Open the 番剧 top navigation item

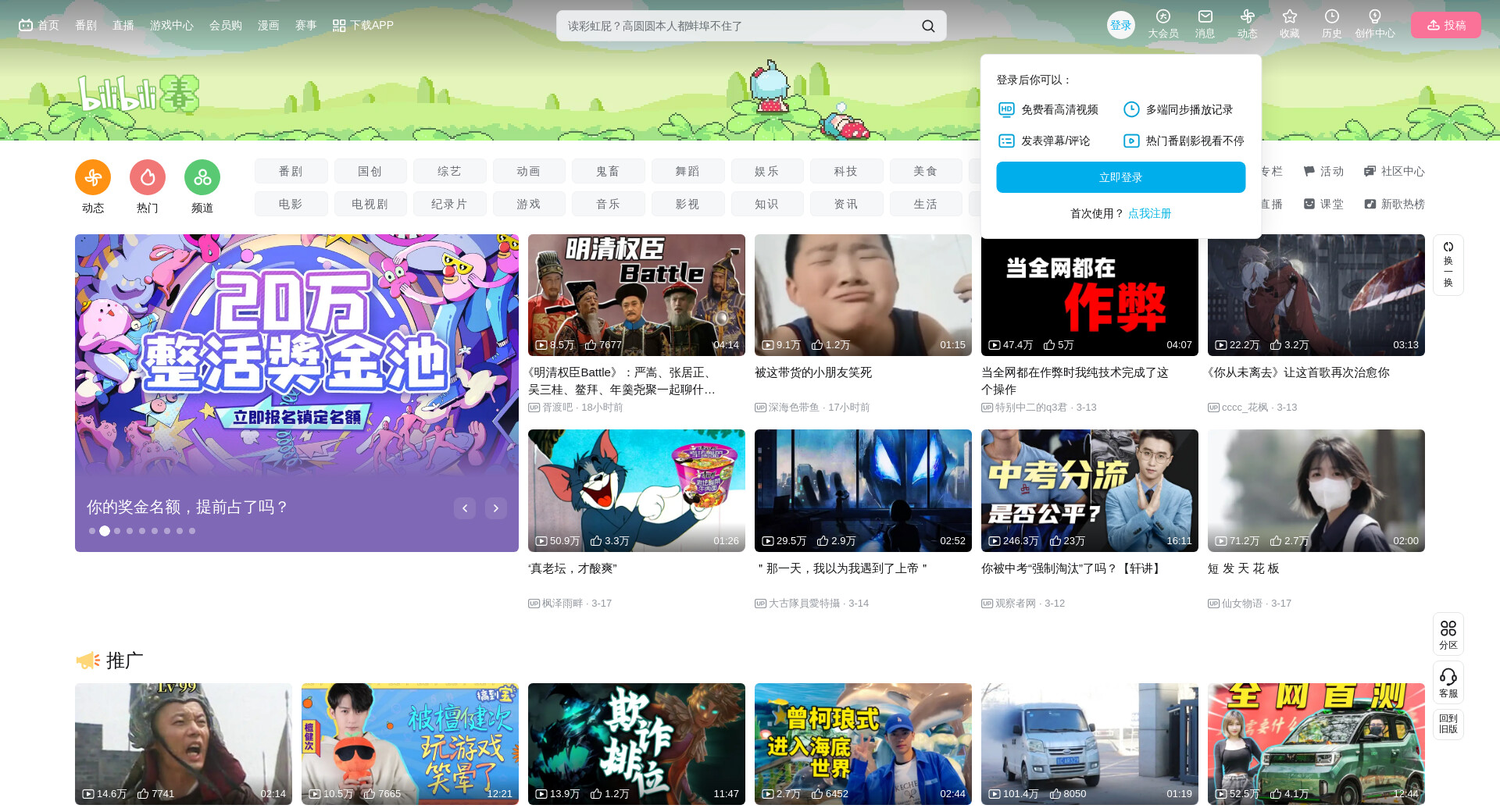pyautogui.click(x=86, y=26)
